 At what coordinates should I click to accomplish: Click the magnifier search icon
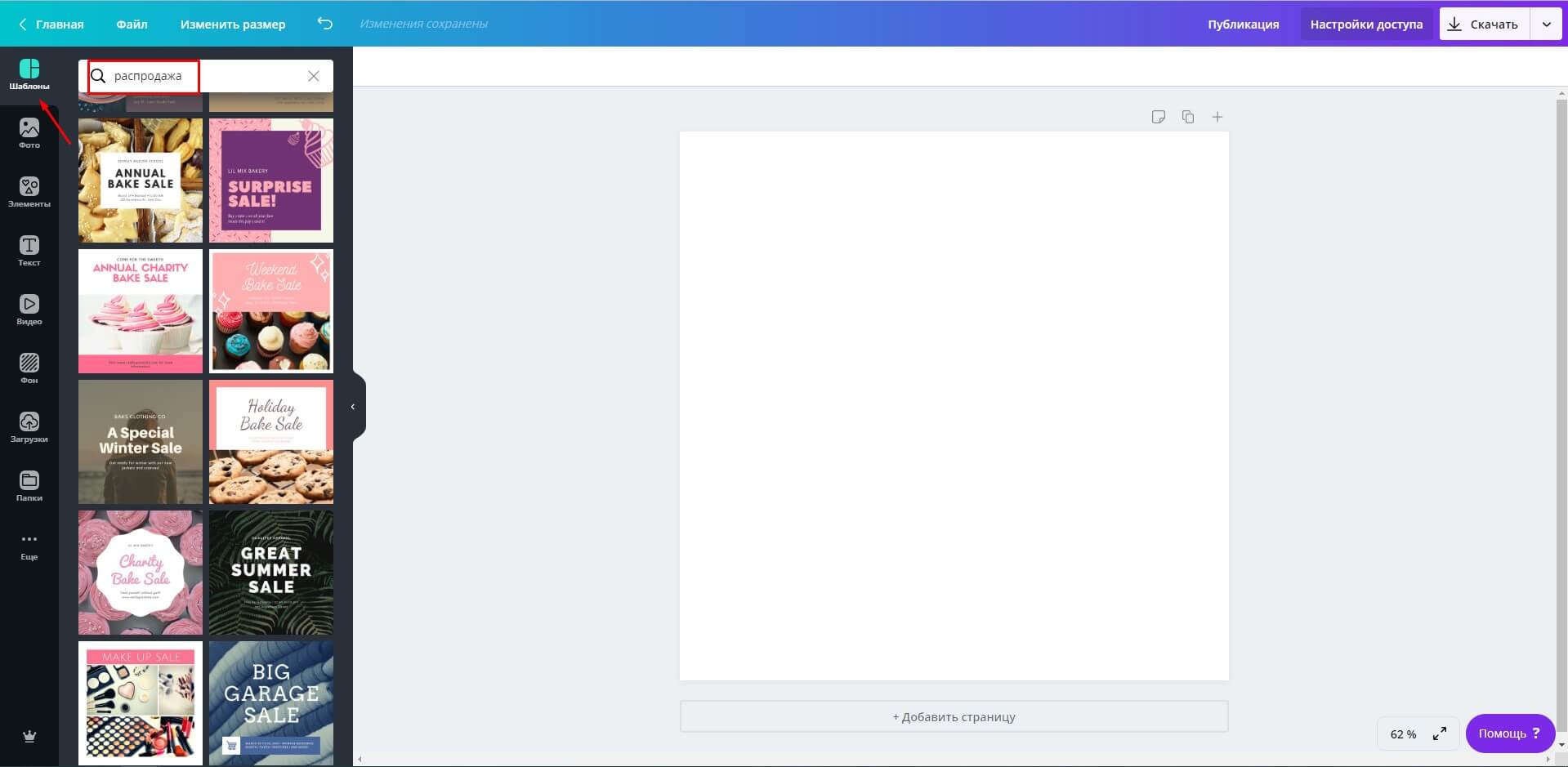[99, 76]
